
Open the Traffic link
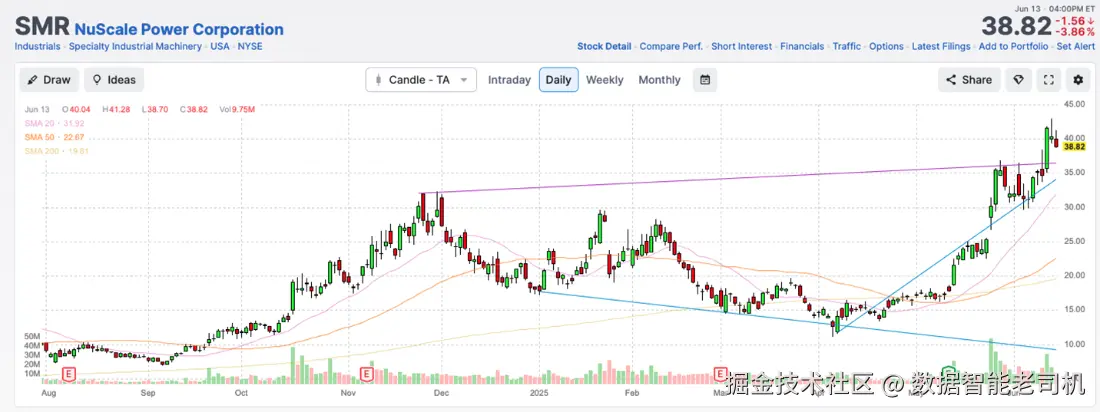847,46
